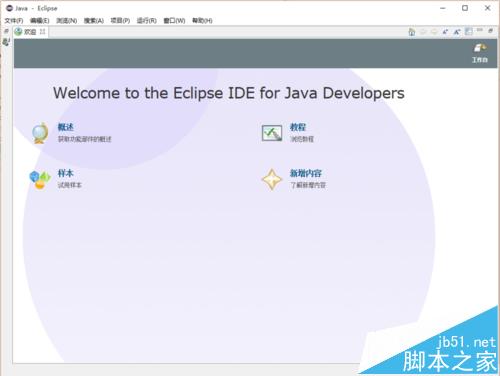The height and width of the screenshot is (376, 500).
Task: Click the Eclipse logo in title bar
Action: 9,8
